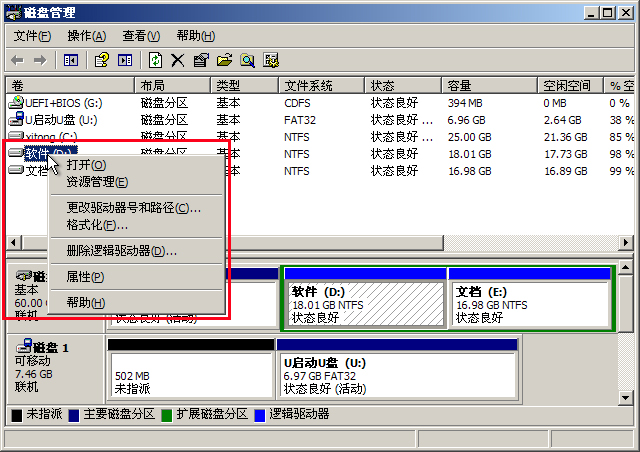Choose 格式化(F)... from context menu

coord(97,225)
